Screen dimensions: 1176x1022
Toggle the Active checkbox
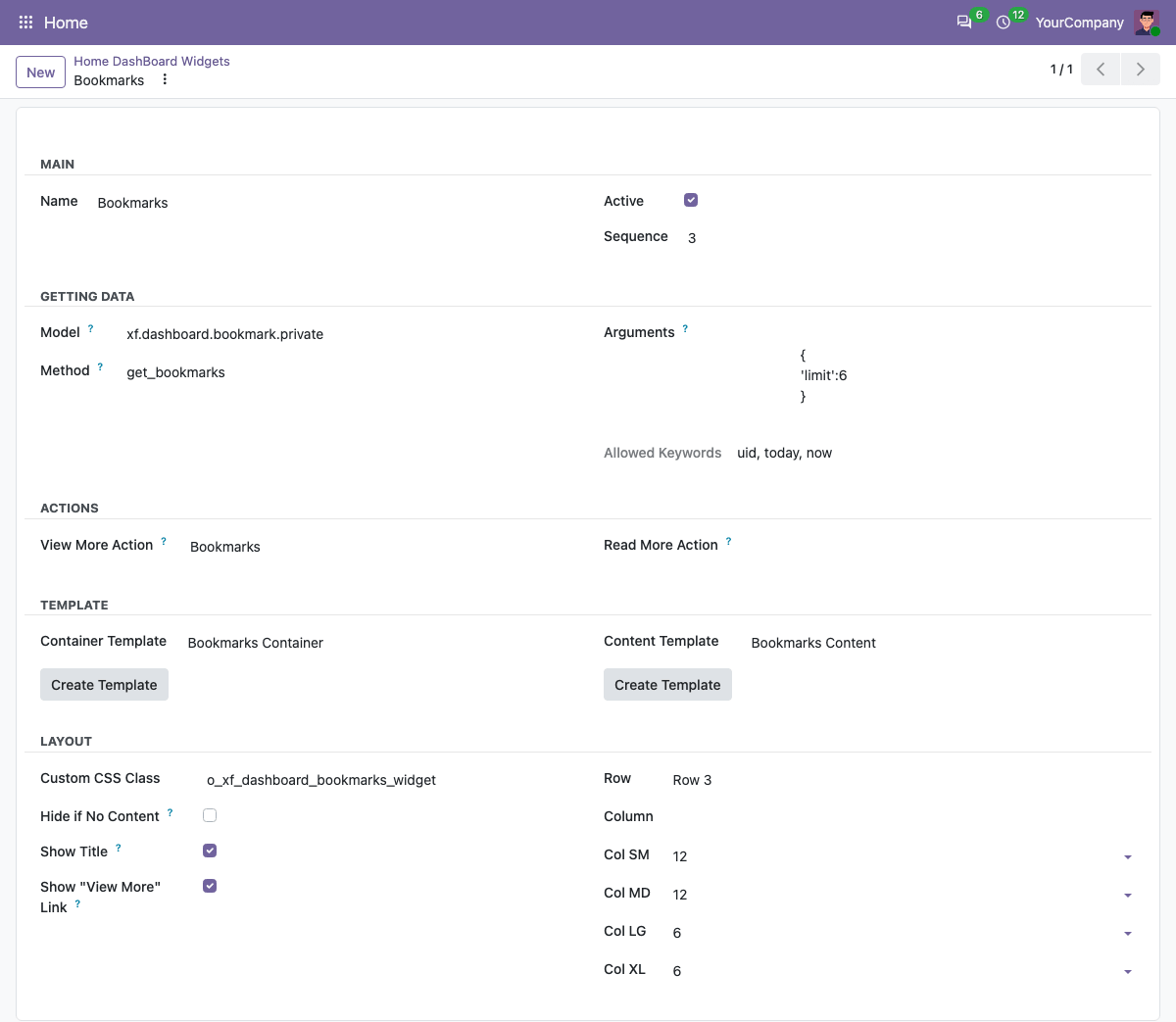[x=691, y=200]
